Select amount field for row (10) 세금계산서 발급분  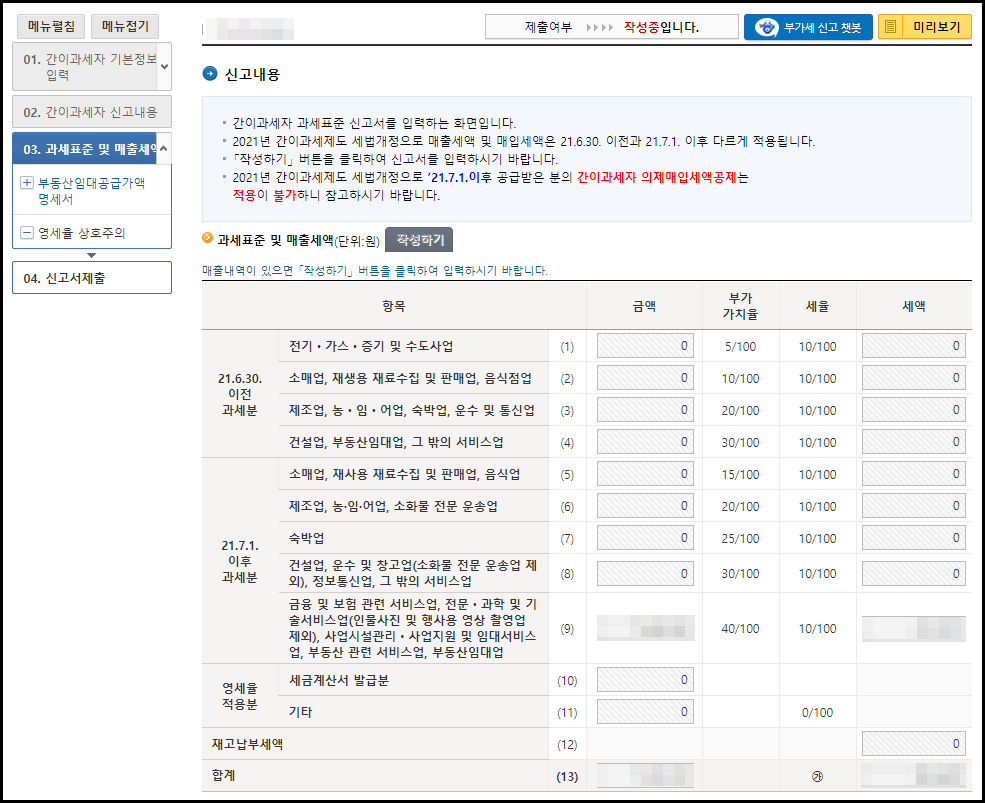click(x=645, y=680)
